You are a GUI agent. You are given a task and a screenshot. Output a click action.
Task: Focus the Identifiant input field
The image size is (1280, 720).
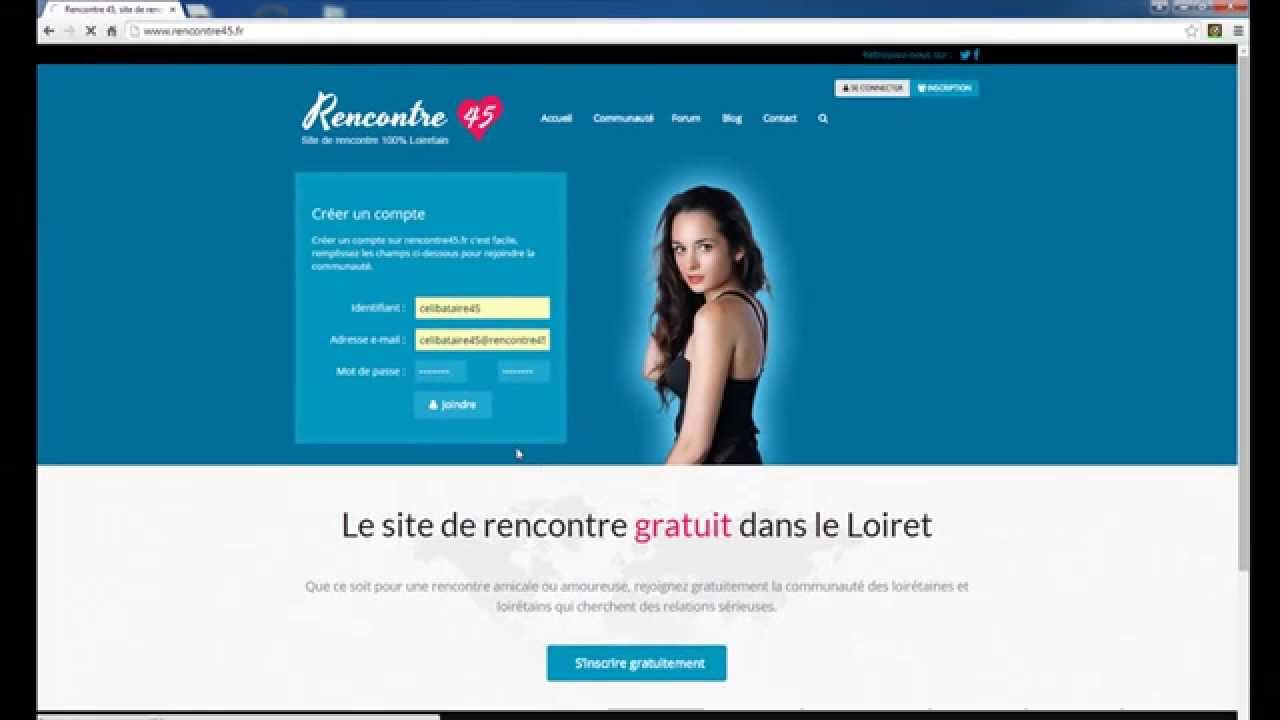482,308
